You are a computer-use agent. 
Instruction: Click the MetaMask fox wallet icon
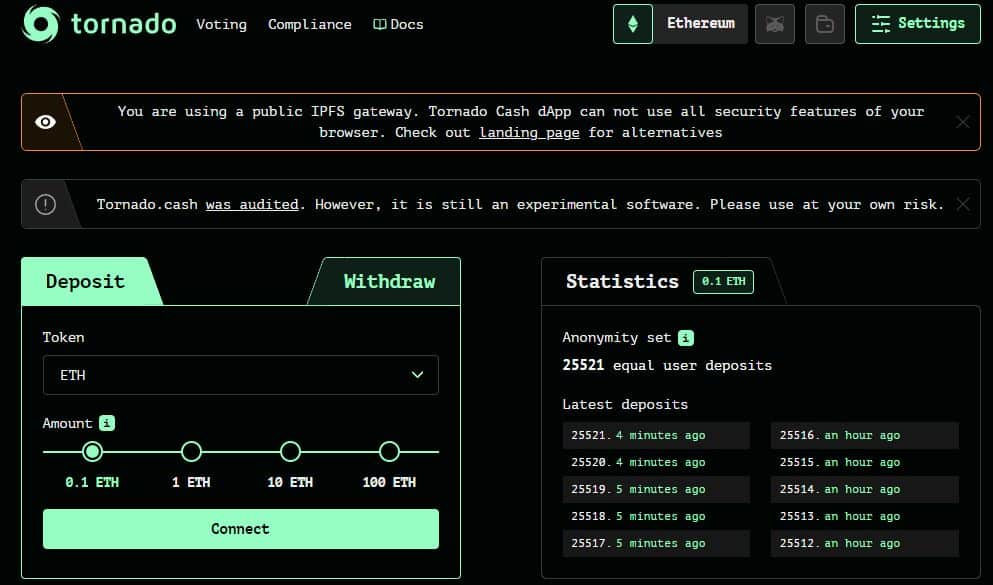tap(775, 24)
